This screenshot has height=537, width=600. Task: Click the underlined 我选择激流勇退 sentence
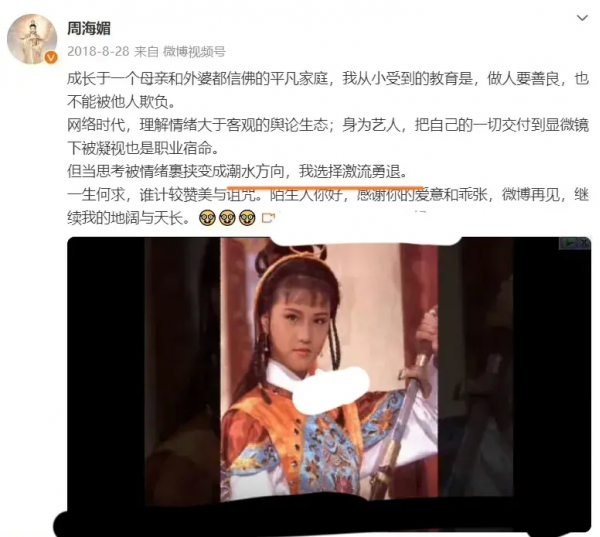click(352, 171)
